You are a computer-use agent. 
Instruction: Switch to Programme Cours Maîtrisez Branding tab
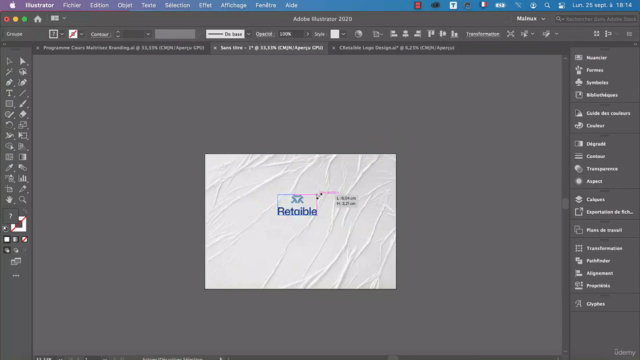124,48
